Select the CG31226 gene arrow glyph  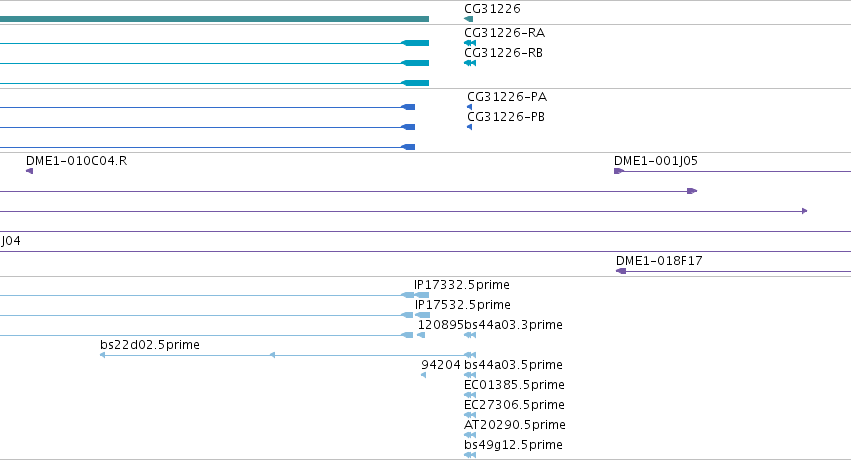pos(468,19)
